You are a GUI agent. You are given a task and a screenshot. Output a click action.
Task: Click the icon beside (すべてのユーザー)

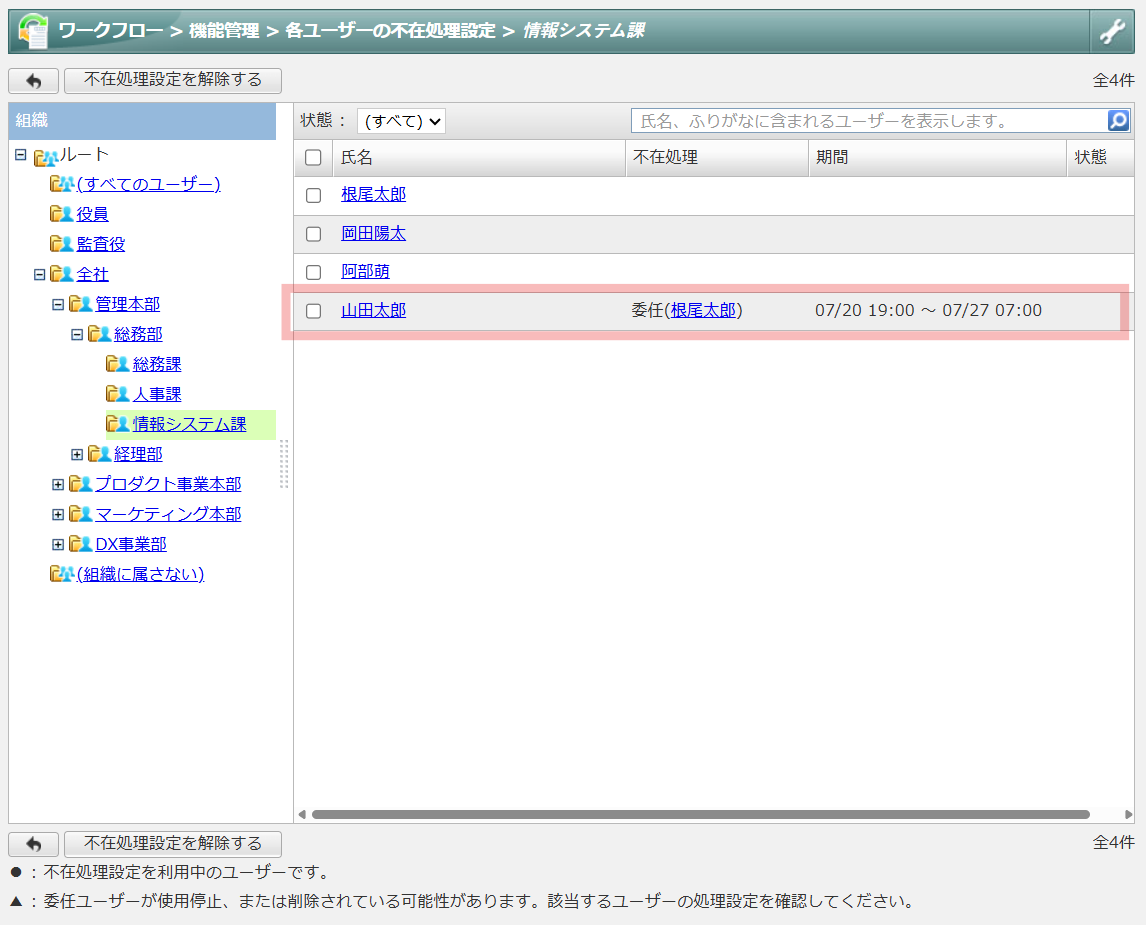pyautogui.click(x=62, y=183)
